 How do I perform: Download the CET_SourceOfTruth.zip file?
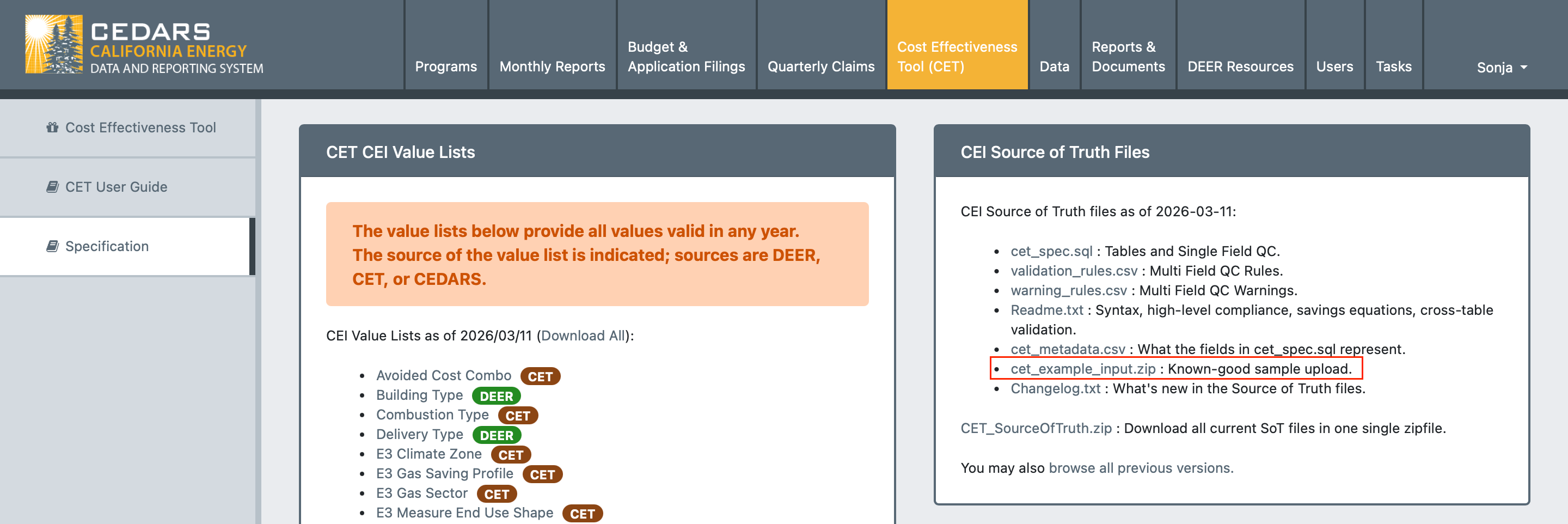pos(1036,428)
